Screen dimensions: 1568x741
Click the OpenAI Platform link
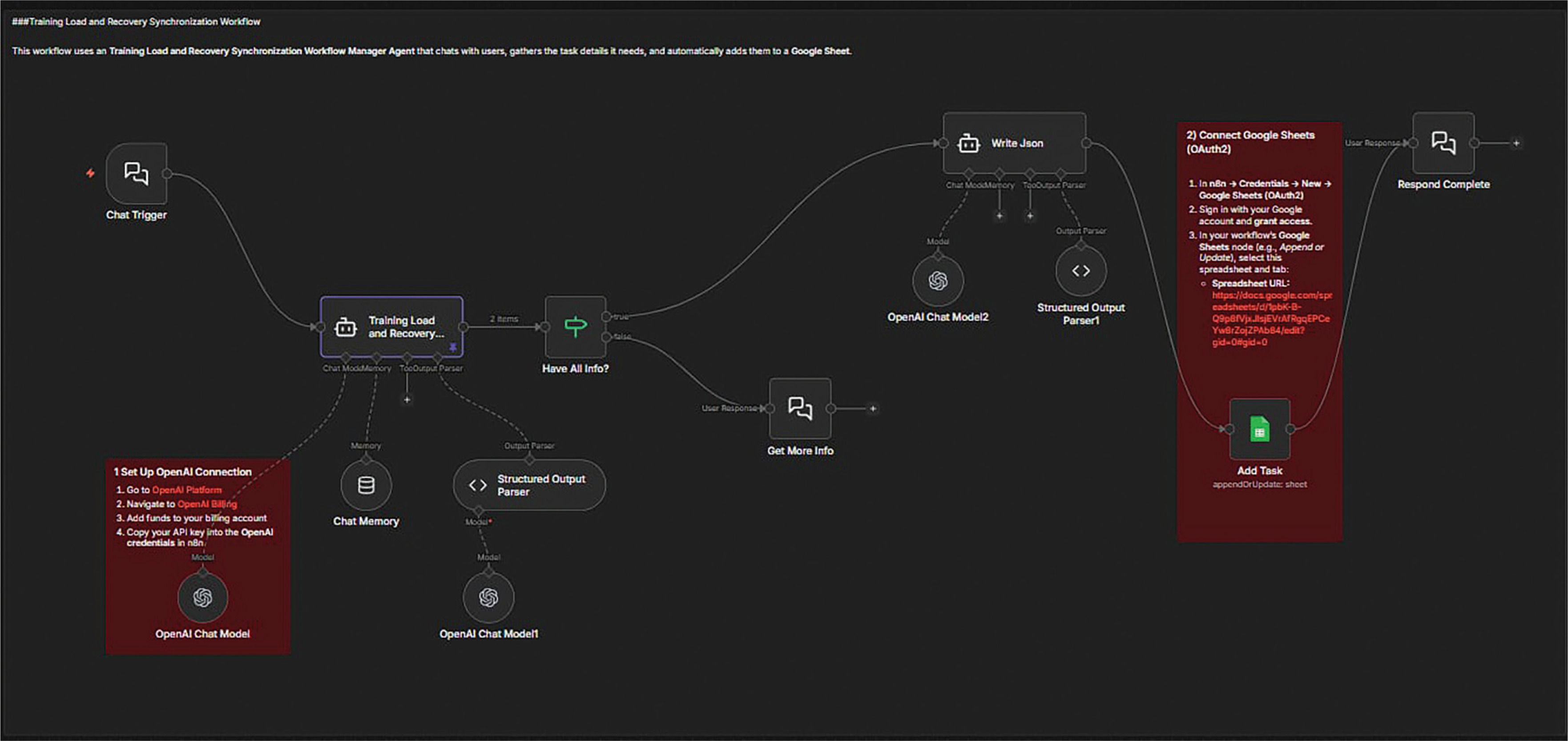tap(187, 490)
